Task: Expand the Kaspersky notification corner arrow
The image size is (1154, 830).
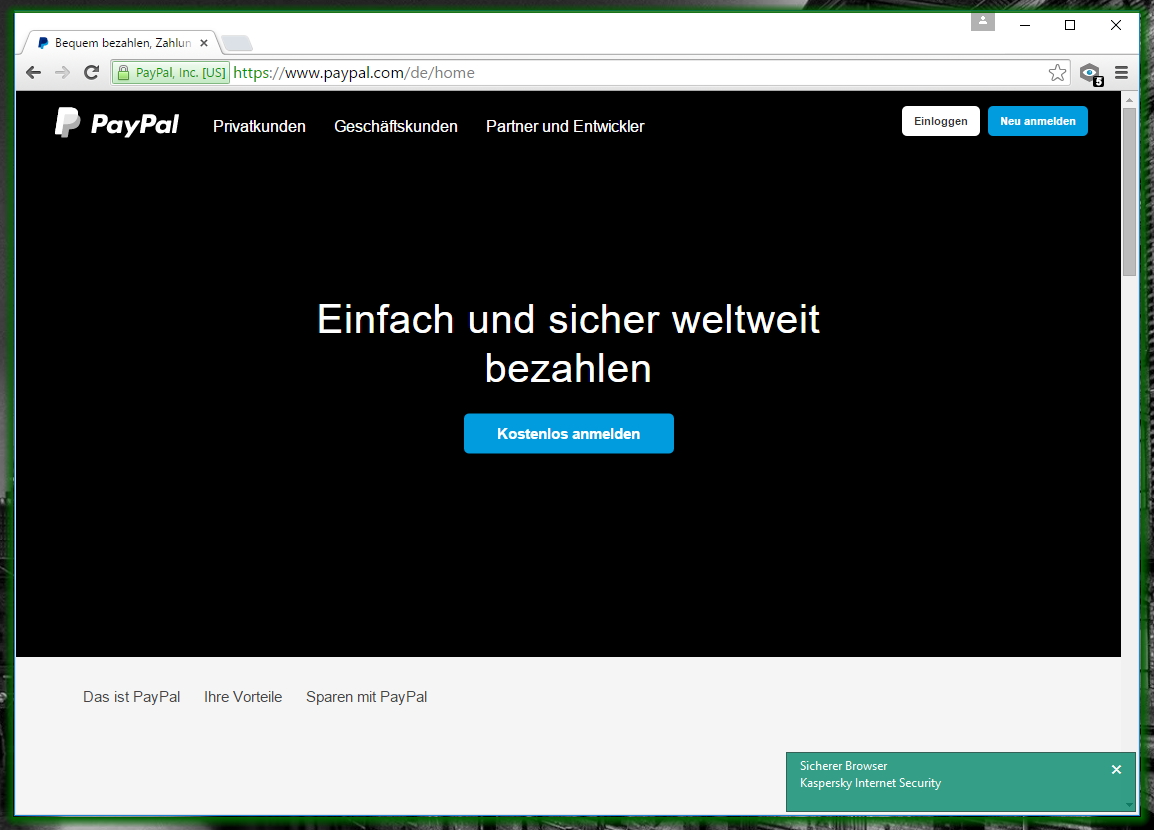Action: (x=1130, y=804)
